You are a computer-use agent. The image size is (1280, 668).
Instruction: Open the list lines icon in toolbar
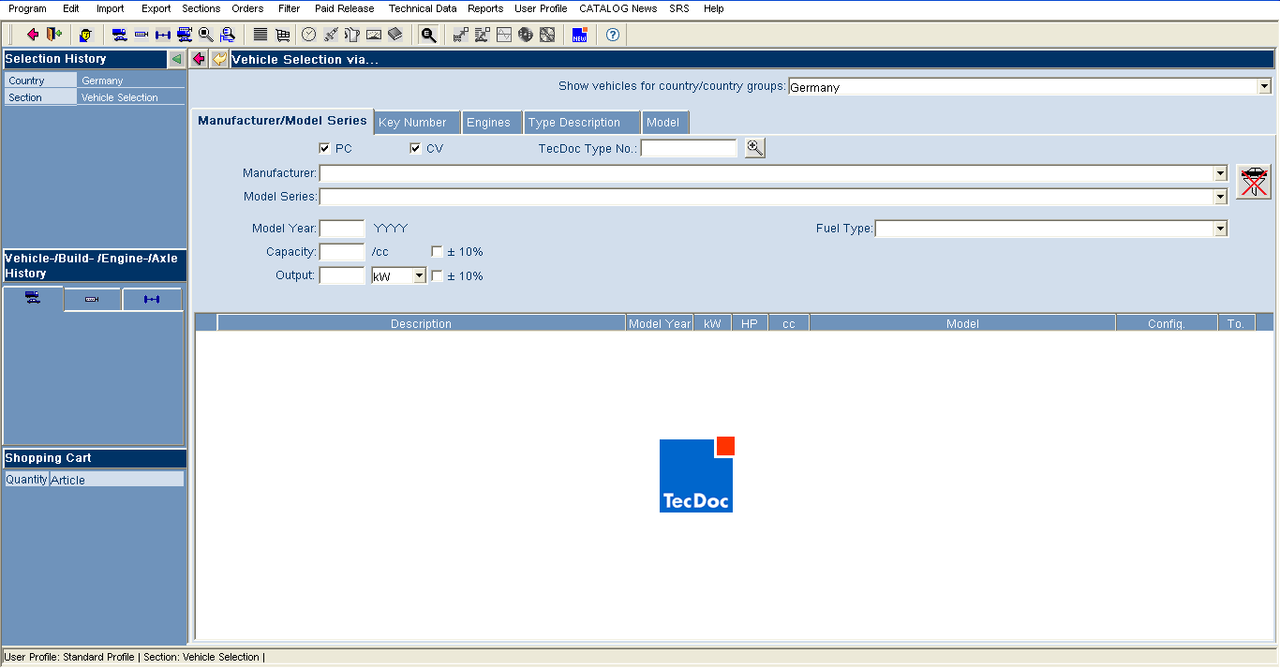click(260, 34)
